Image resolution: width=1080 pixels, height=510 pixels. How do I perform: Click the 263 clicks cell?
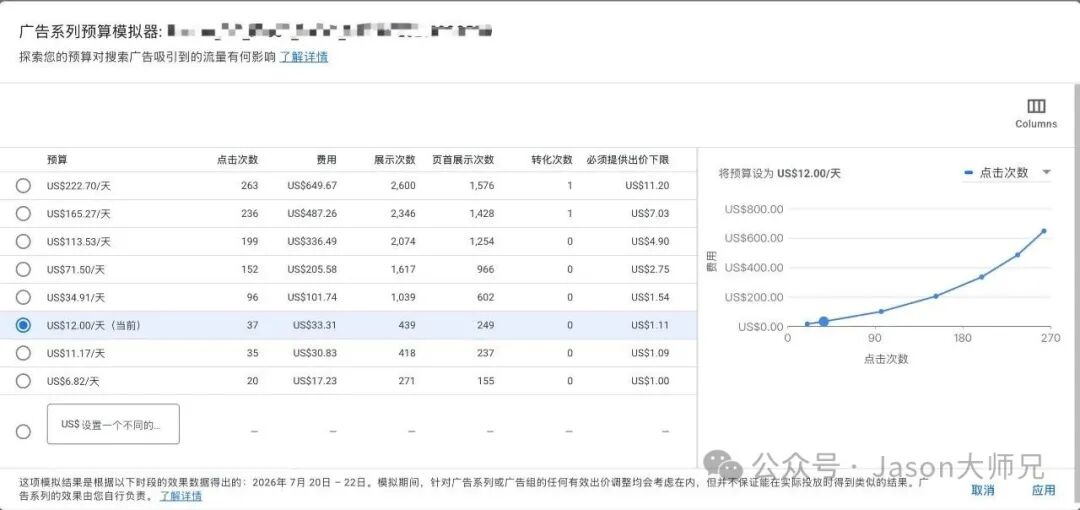[250, 185]
